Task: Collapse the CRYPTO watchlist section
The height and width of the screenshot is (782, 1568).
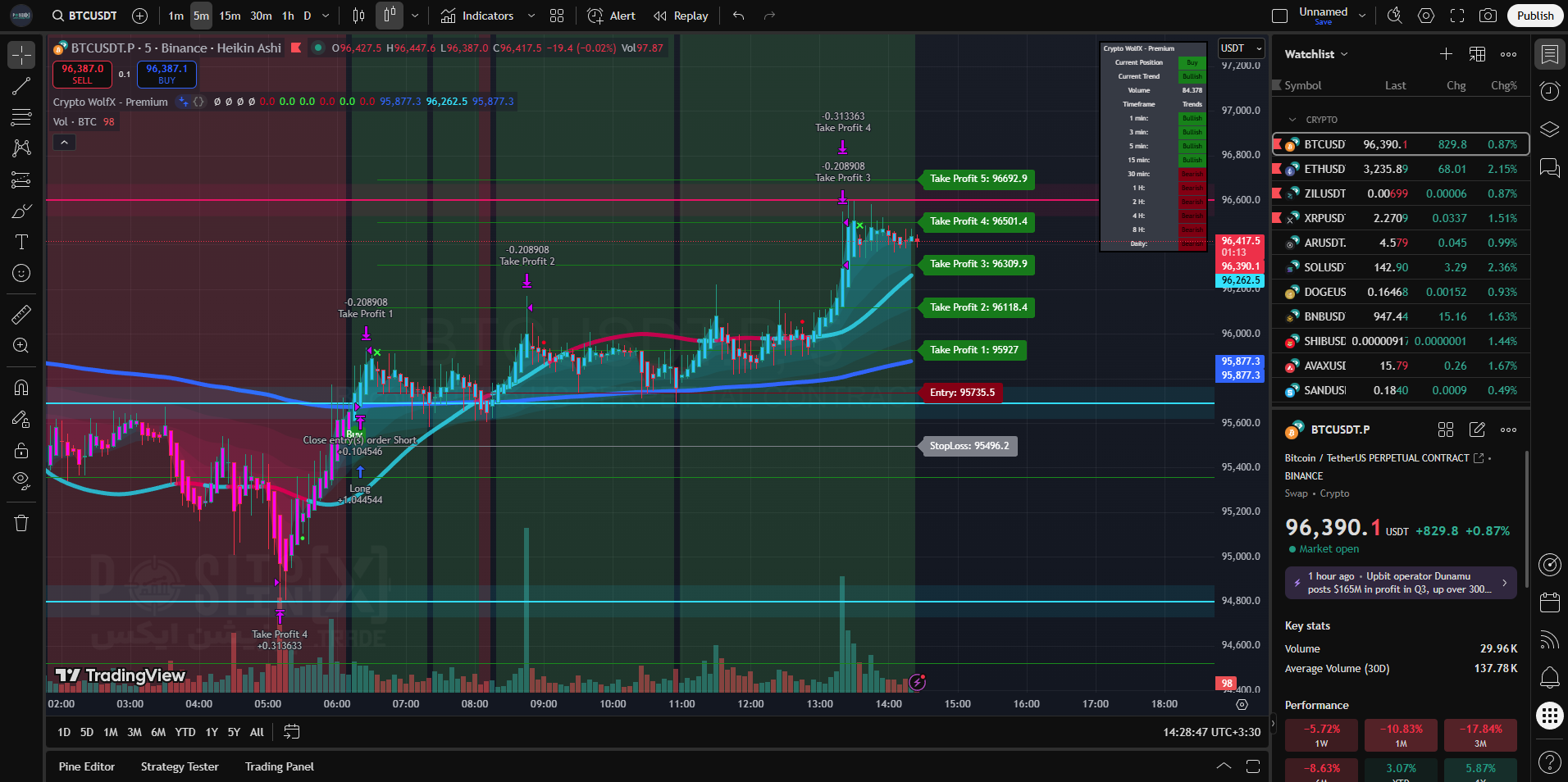Action: [x=1293, y=120]
